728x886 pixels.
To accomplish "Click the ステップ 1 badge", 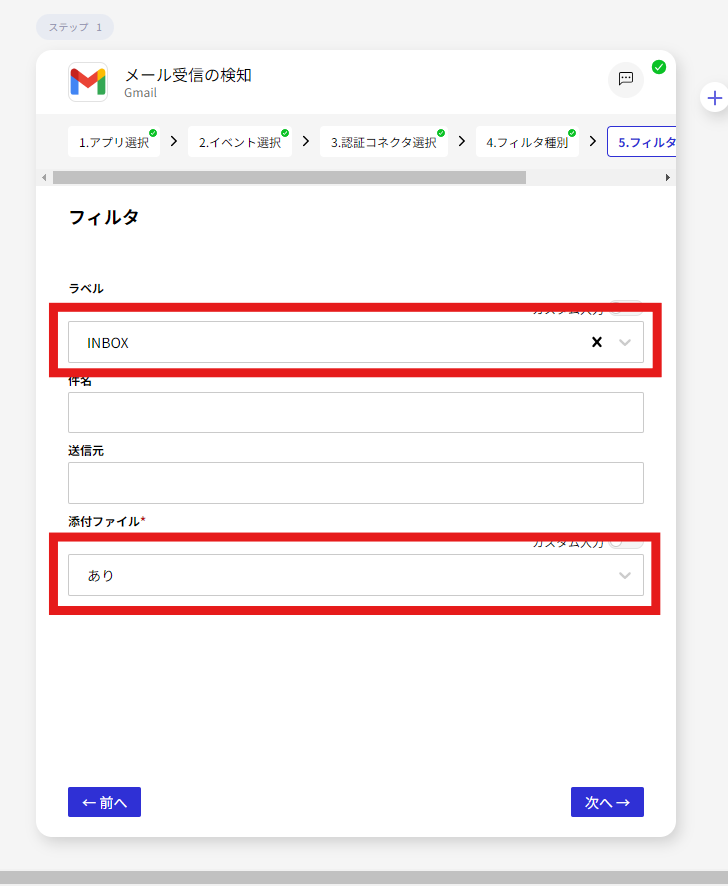I will 75,27.
